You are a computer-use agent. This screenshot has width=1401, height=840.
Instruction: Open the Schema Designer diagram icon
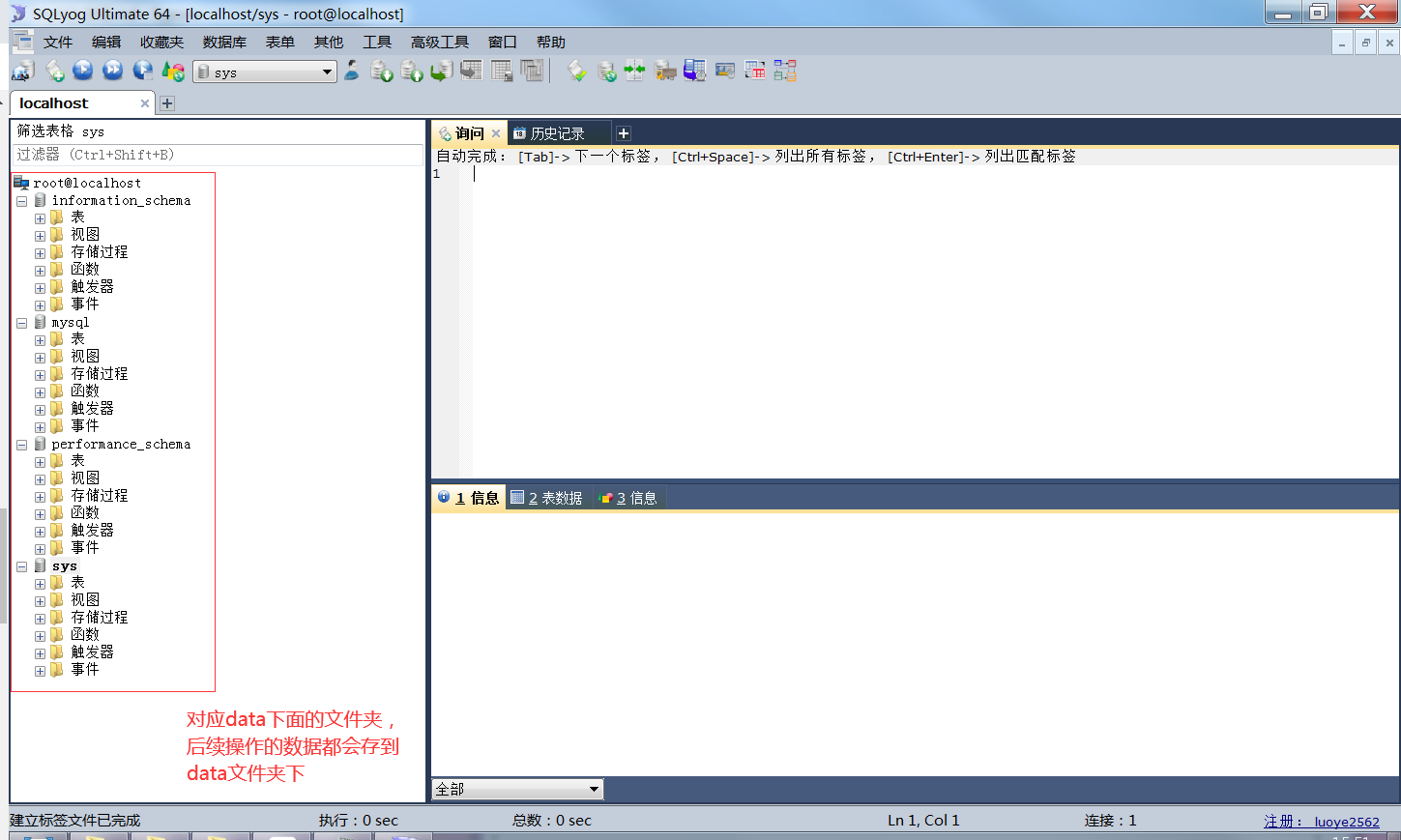pos(785,71)
